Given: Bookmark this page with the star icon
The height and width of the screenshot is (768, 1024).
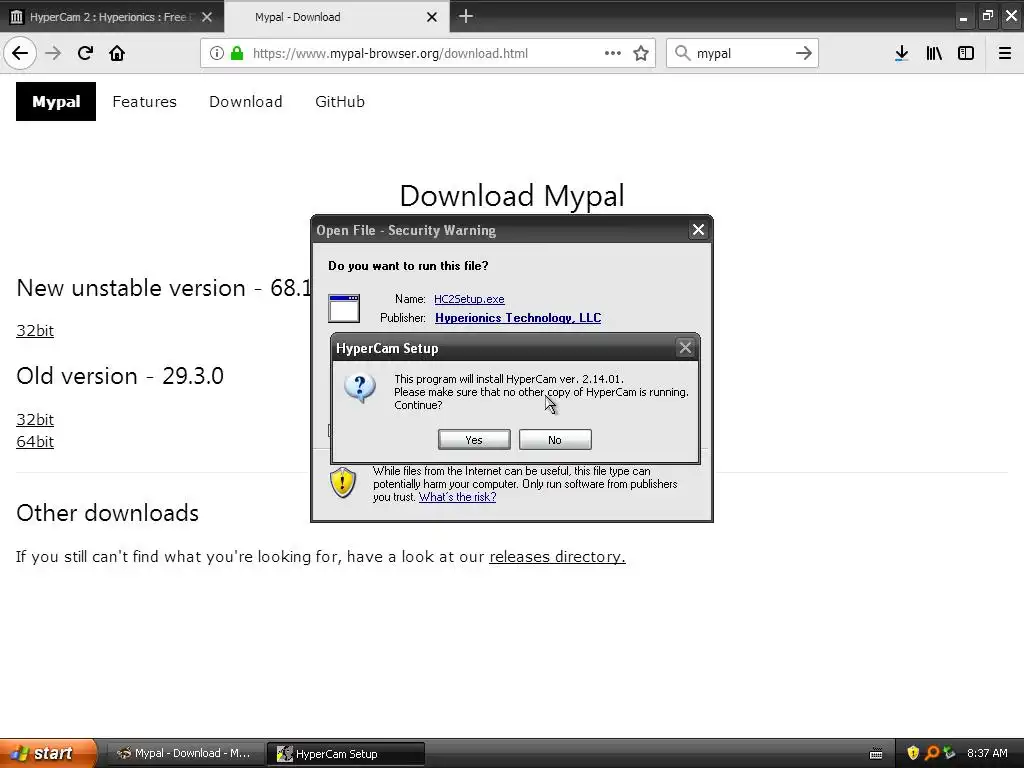Looking at the screenshot, I should click(x=641, y=53).
